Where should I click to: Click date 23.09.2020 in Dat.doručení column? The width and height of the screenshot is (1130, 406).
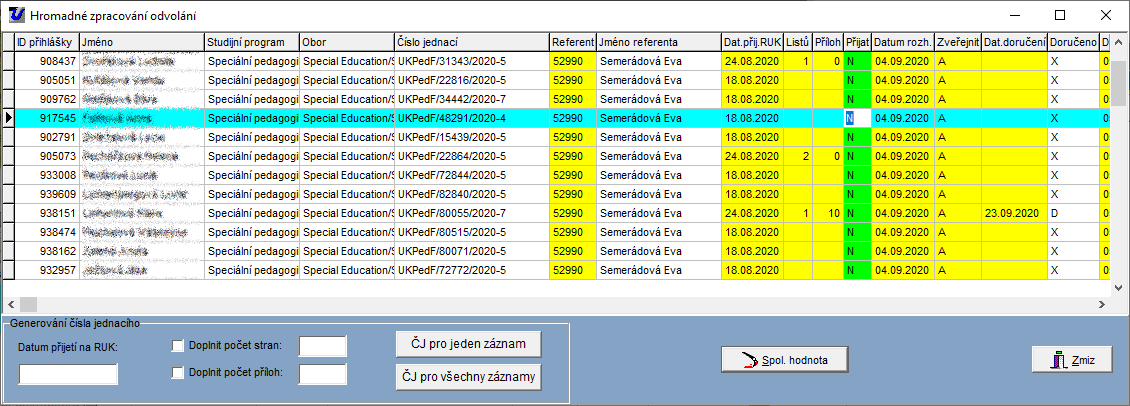(x=1013, y=213)
